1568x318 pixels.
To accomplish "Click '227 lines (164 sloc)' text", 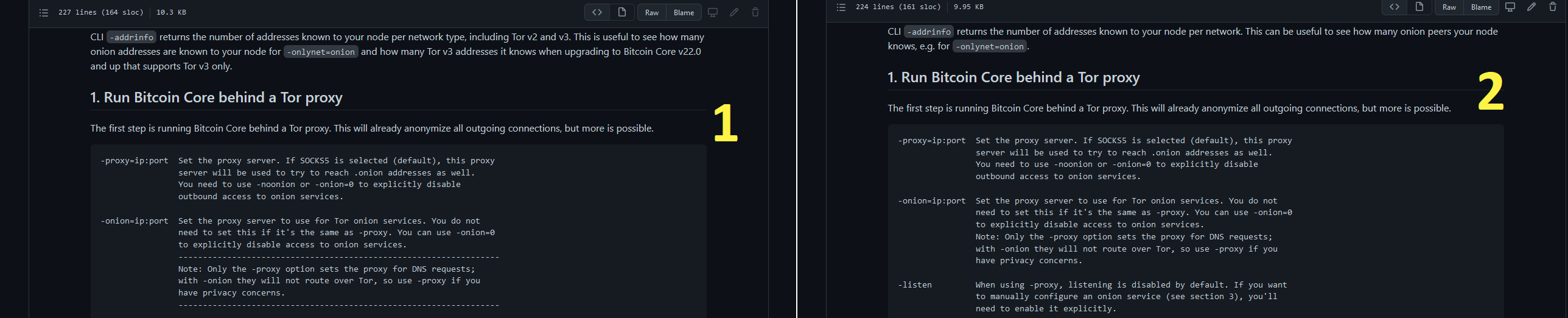I will tap(101, 12).
